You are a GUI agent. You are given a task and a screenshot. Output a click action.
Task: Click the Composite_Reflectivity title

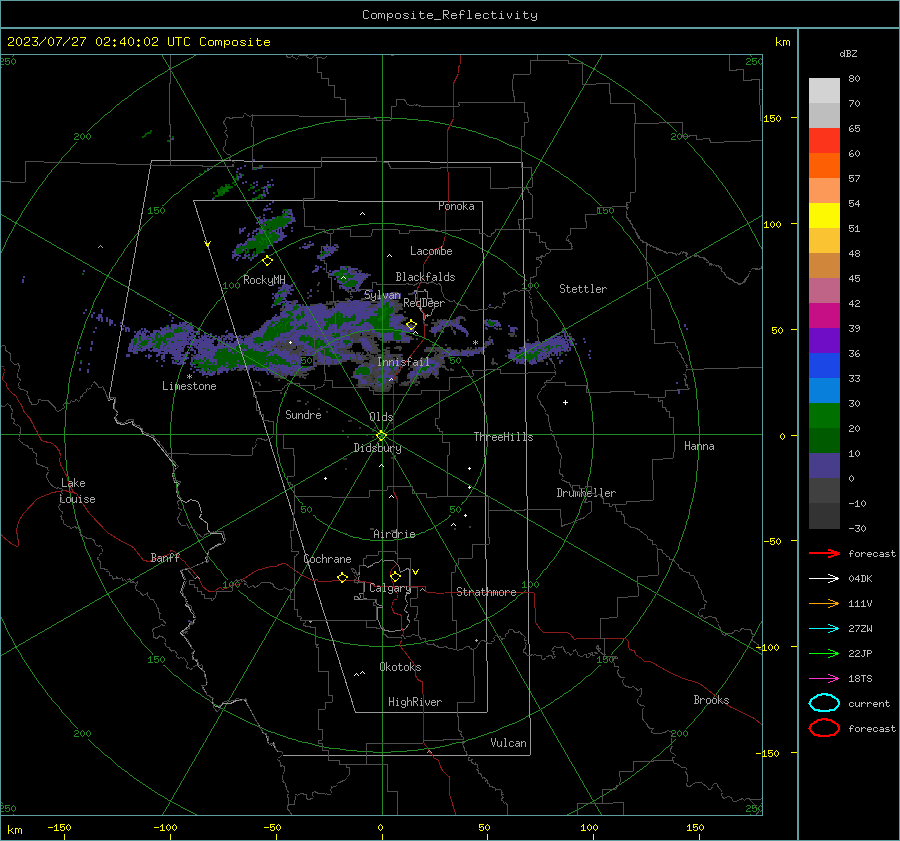pyautogui.click(x=449, y=15)
